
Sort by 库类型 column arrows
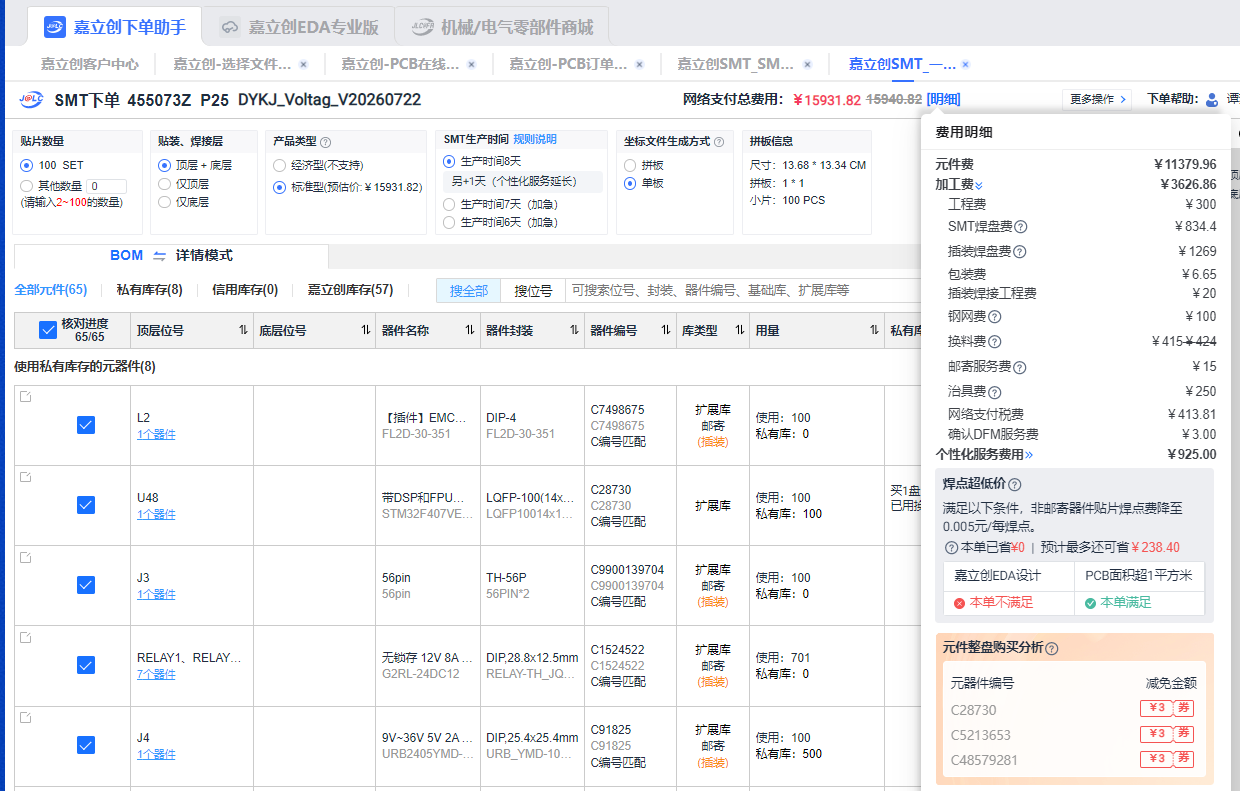tap(739, 330)
